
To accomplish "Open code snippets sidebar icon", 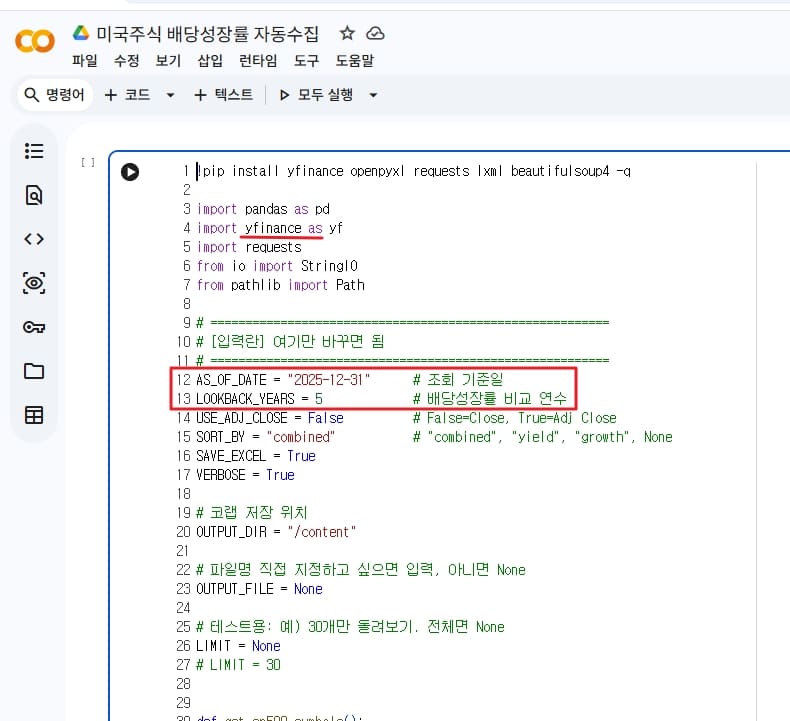I will point(34,239).
